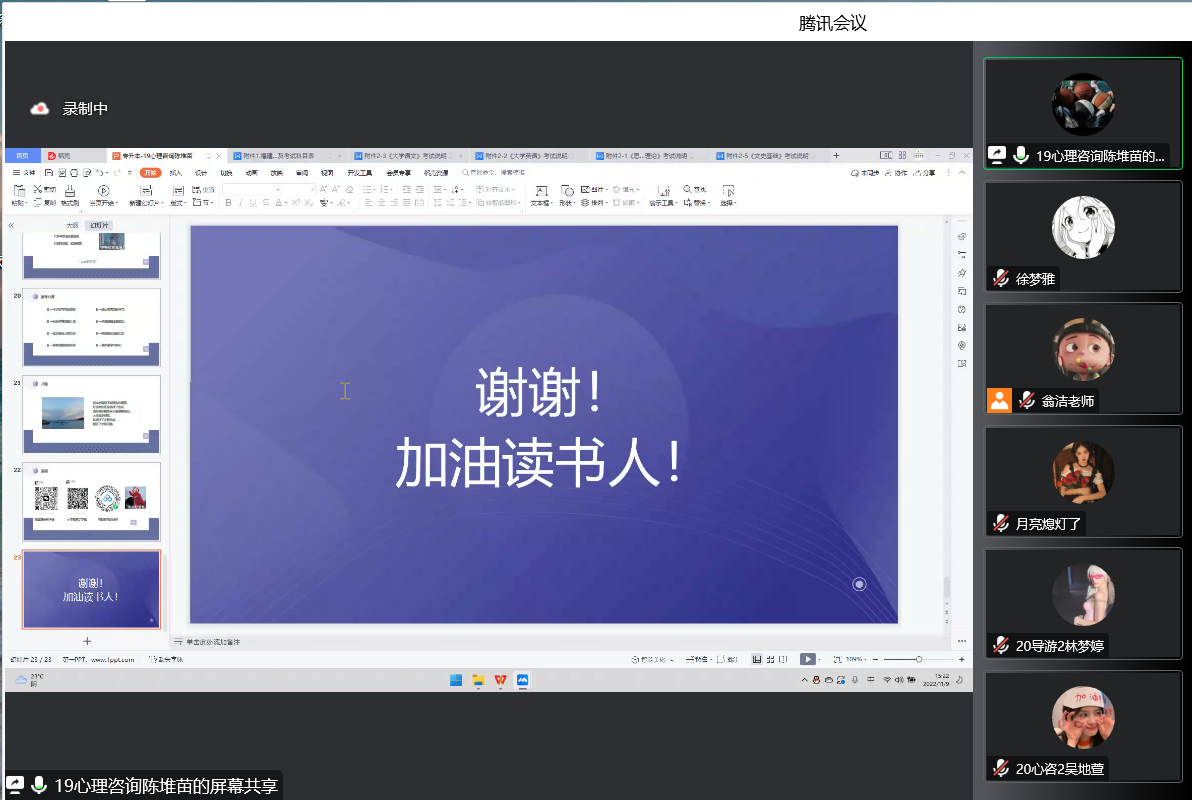Click the slideshow play button in status bar
Screen dimensions: 1192x800
click(807, 659)
